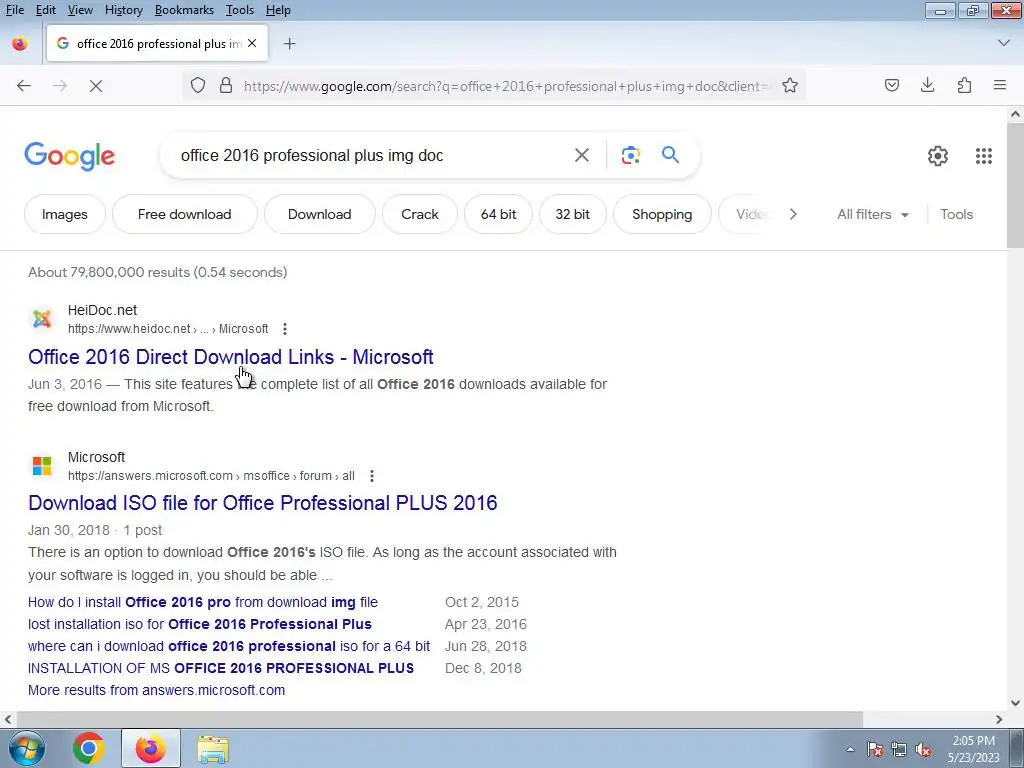Open the File menu
Image resolution: width=1024 pixels, height=768 pixels.
click(x=14, y=10)
